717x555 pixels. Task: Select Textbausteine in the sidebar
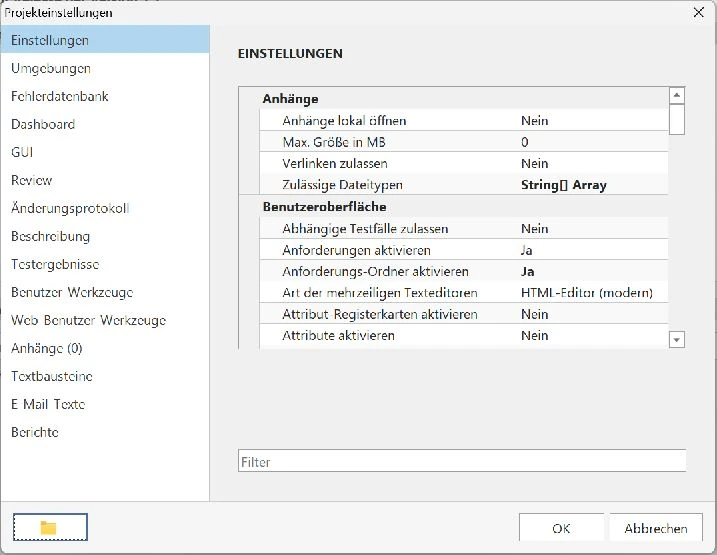105,376
